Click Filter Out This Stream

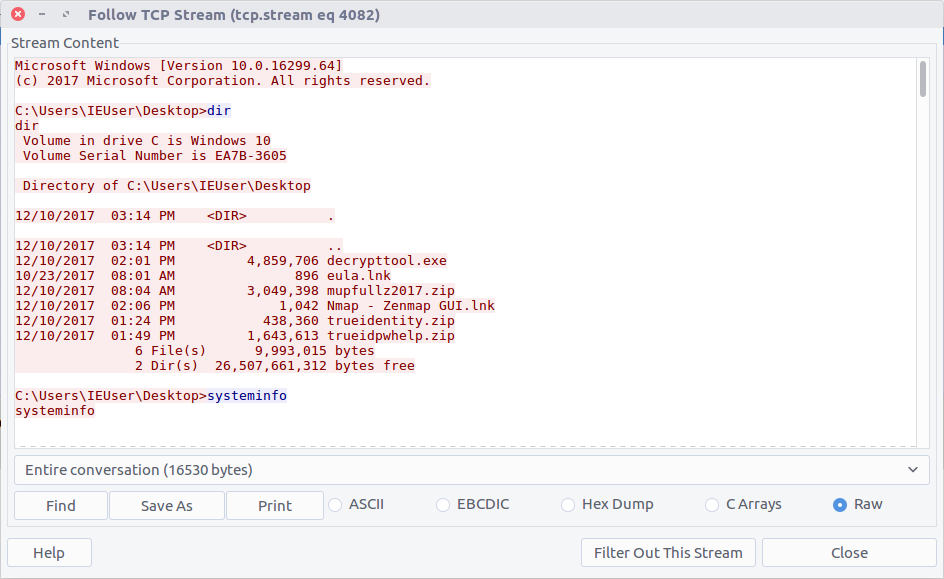[668, 553]
